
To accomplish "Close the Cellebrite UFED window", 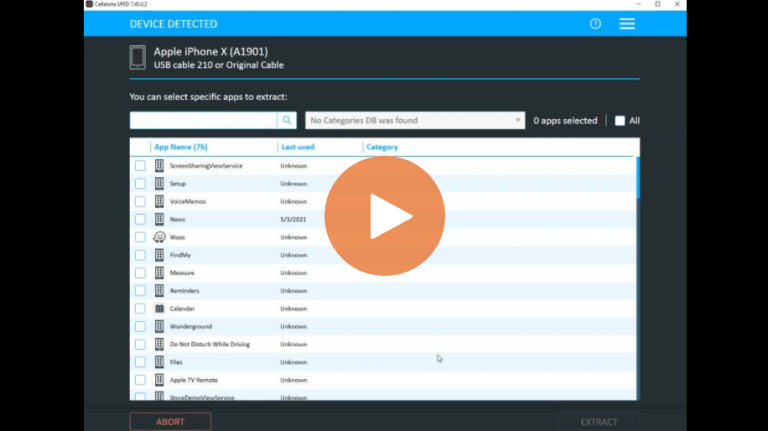I will click(x=677, y=4).
